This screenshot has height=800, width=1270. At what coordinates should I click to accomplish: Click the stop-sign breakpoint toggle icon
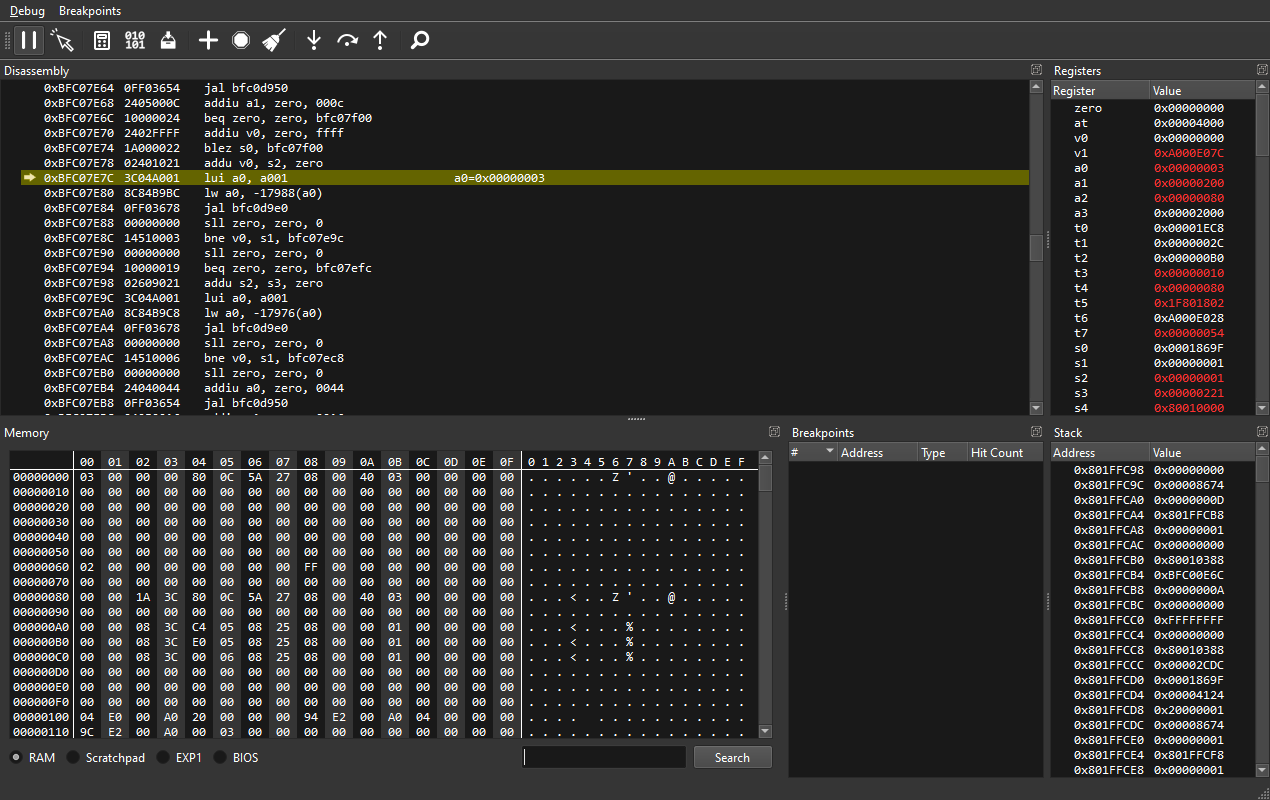[241, 40]
